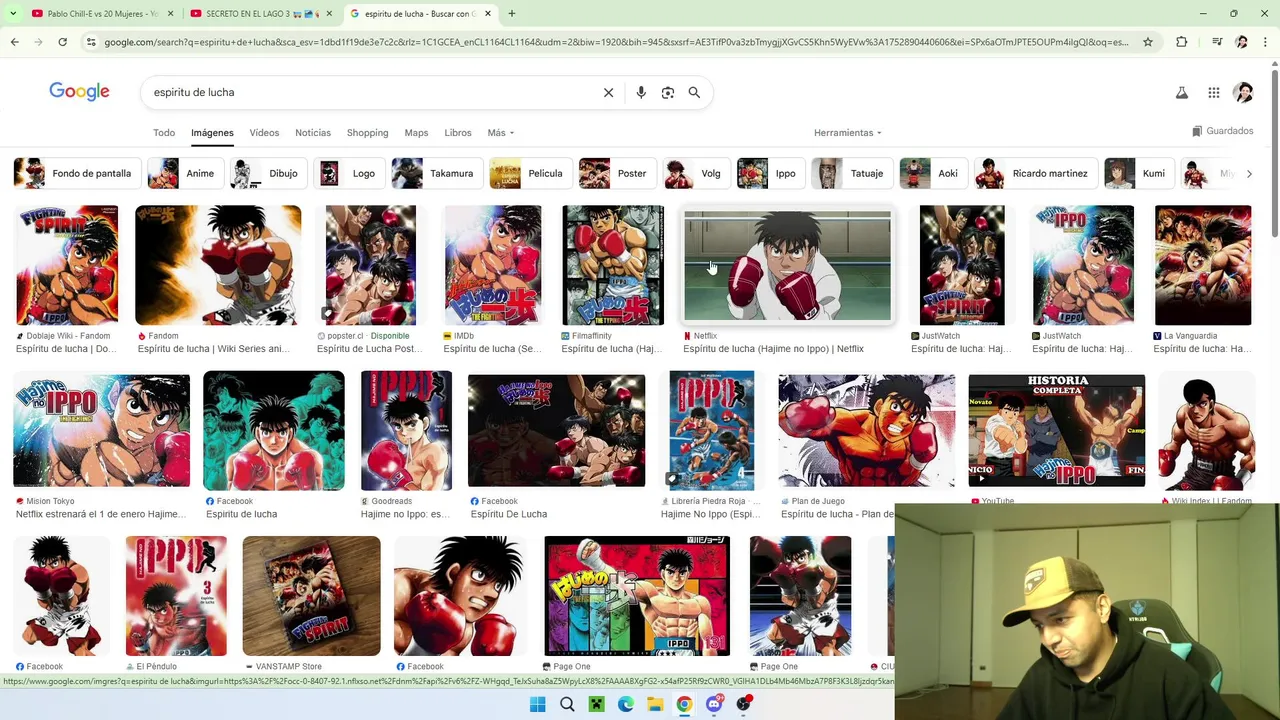The image size is (1280, 720).
Task: Open the tab search dropdown arrow
Action: point(13,14)
